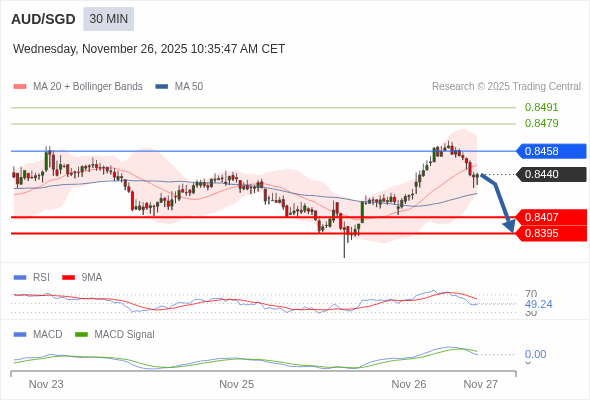This screenshot has width=590, height=400.
Task: Click the MACD legend label
Action: pos(48,335)
